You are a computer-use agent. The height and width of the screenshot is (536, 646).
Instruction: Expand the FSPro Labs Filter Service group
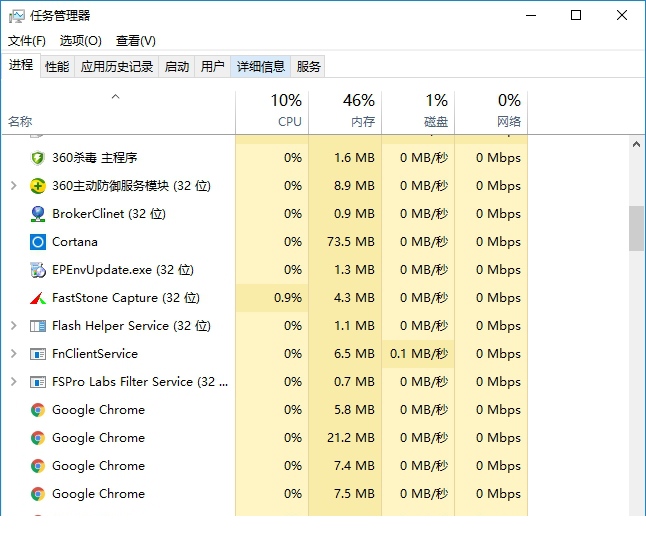(14, 382)
